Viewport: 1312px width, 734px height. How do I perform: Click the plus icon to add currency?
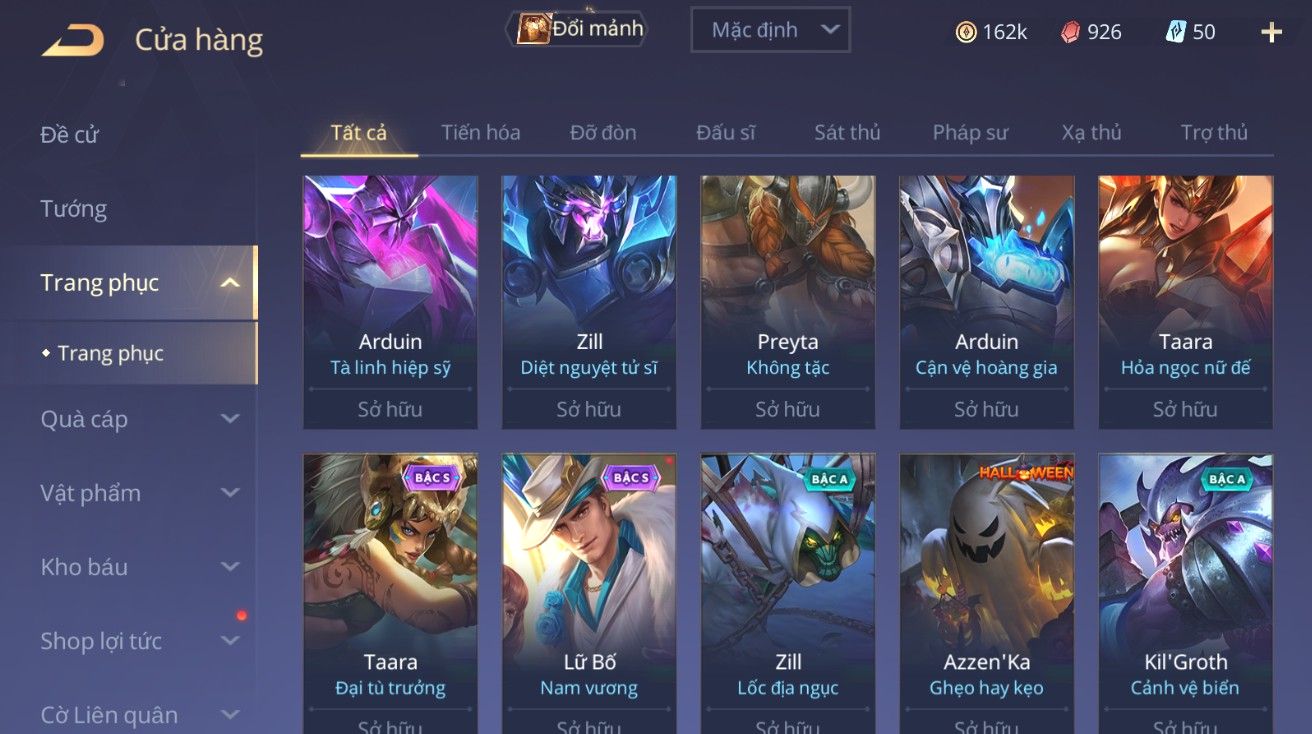[x=1271, y=32]
